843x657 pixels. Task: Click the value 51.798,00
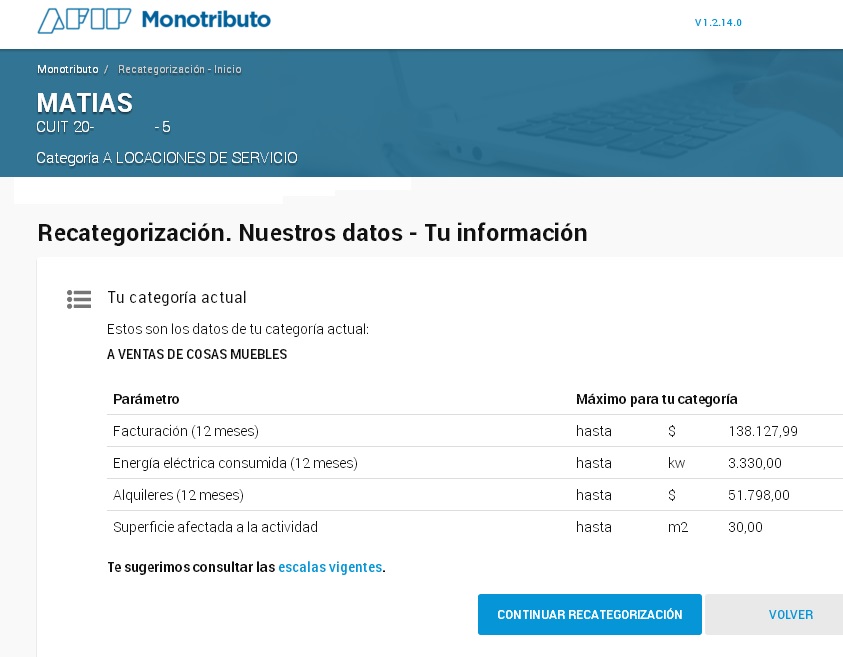click(x=759, y=495)
